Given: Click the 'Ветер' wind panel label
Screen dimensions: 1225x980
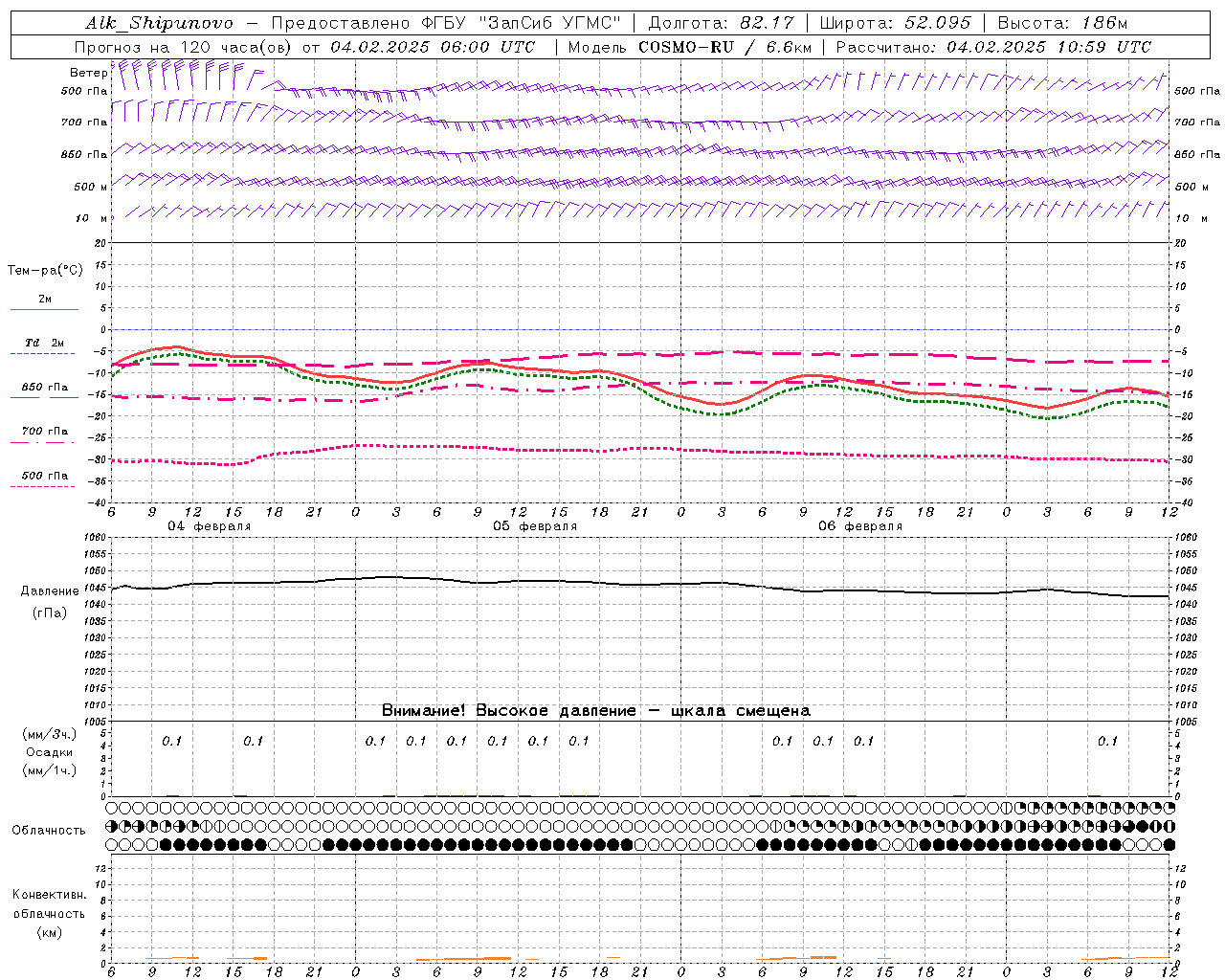Looking at the screenshot, I should coord(88,73).
